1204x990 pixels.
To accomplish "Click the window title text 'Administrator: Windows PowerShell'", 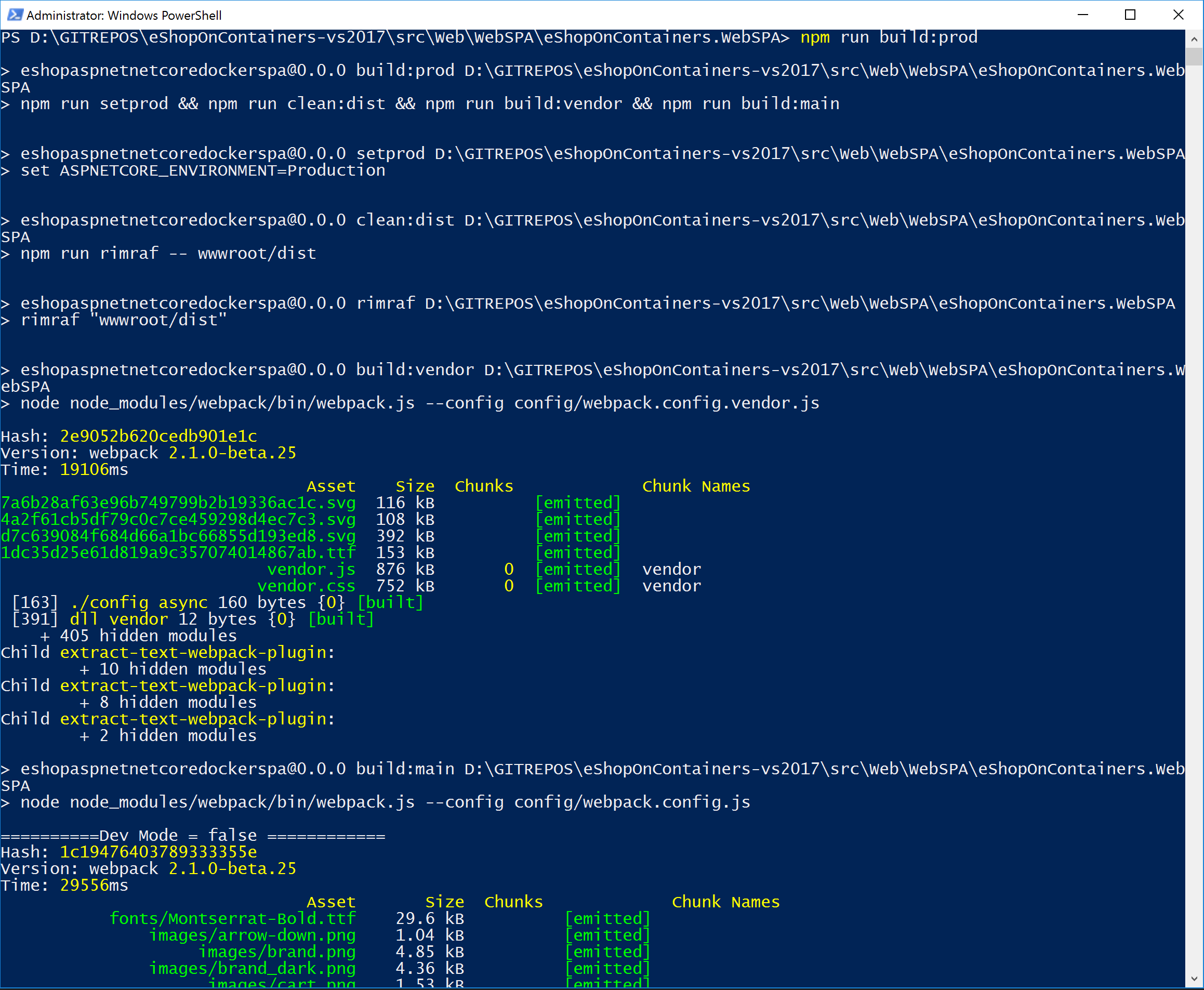I will (x=124, y=16).
